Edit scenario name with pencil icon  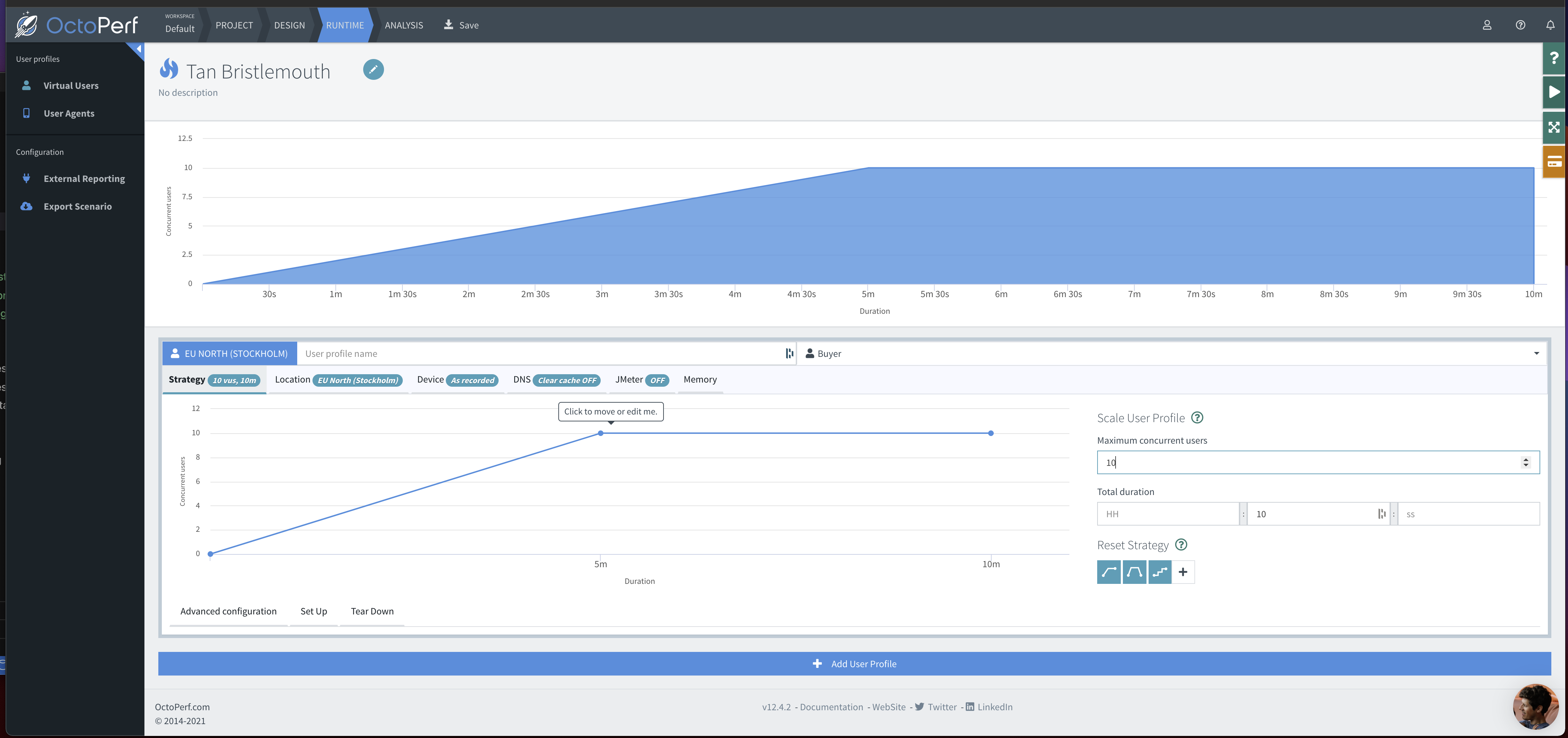pos(373,69)
